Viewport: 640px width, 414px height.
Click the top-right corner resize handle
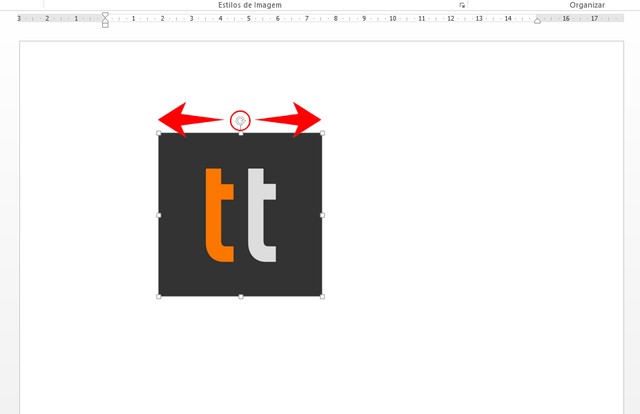click(322, 133)
